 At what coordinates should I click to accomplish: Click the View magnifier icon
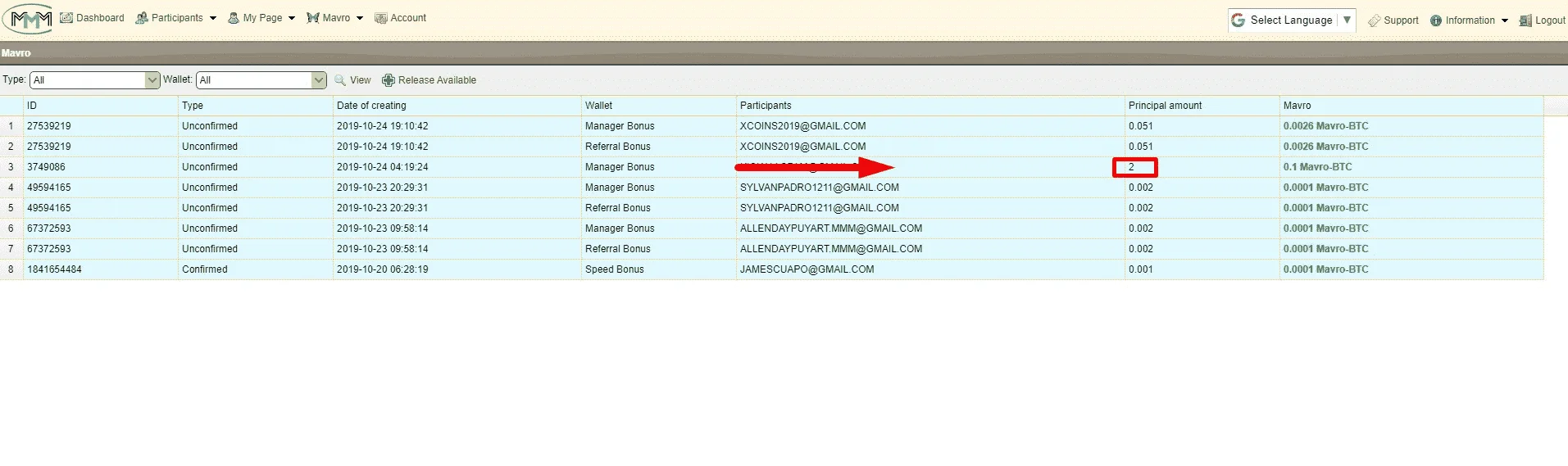tap(340, 80)
